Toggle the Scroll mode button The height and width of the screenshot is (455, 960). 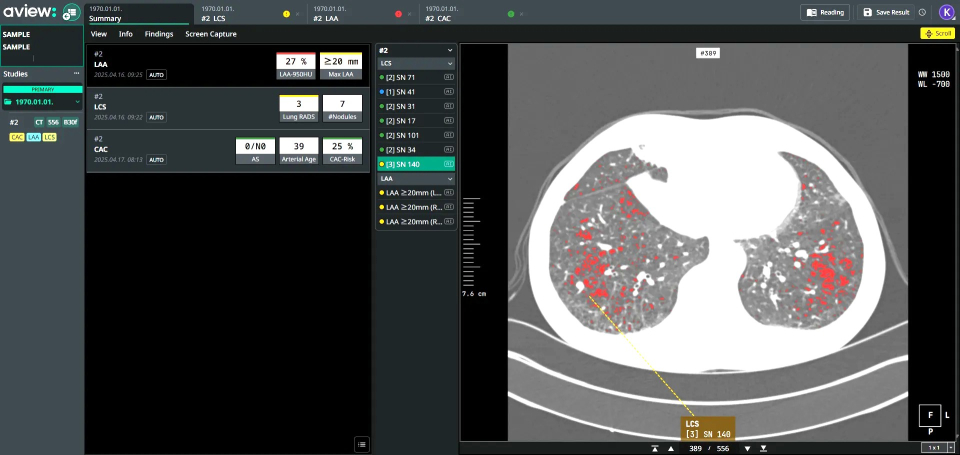[x=937, y=33]
